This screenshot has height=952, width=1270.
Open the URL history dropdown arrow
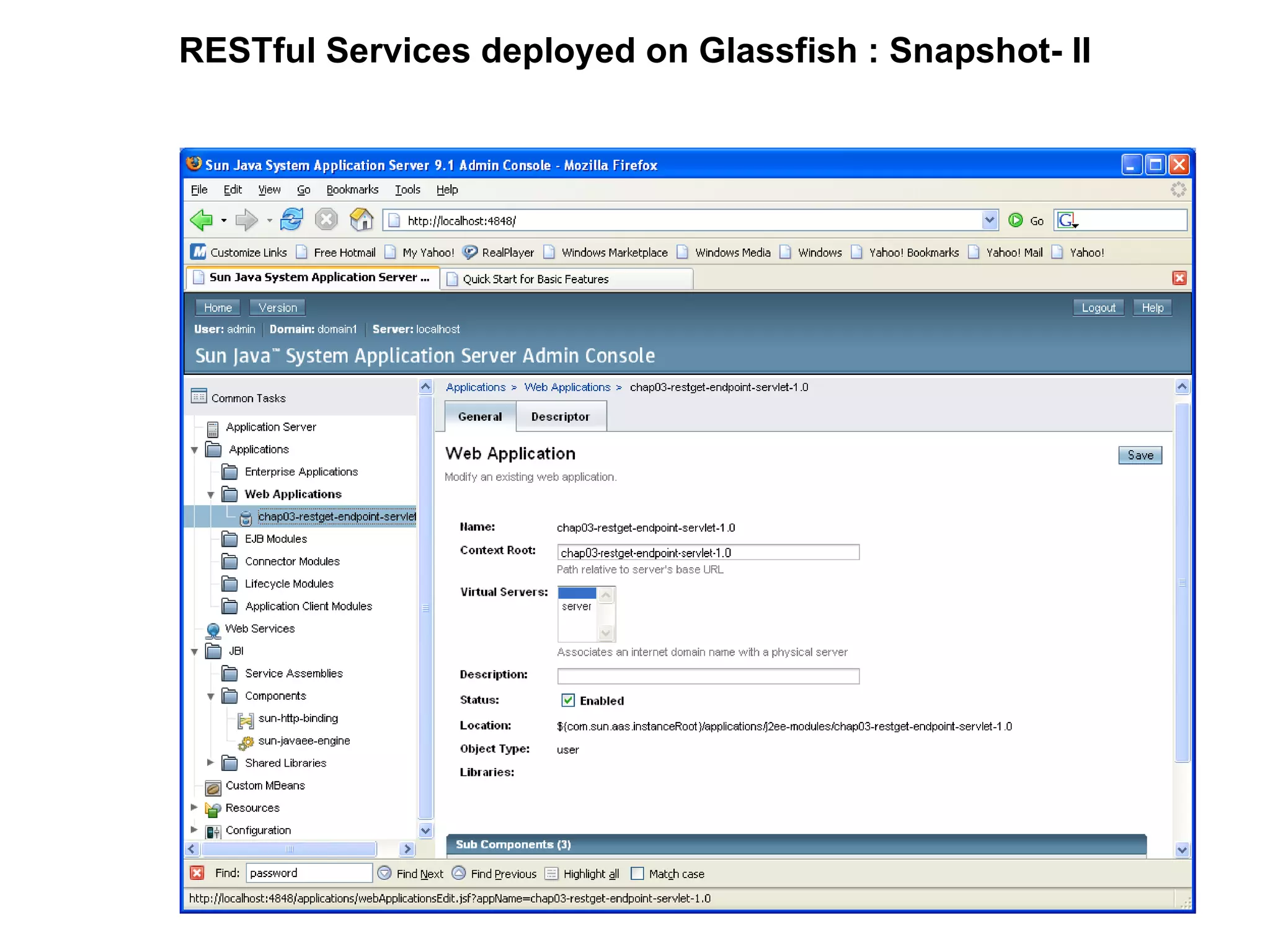click(990, 219)
